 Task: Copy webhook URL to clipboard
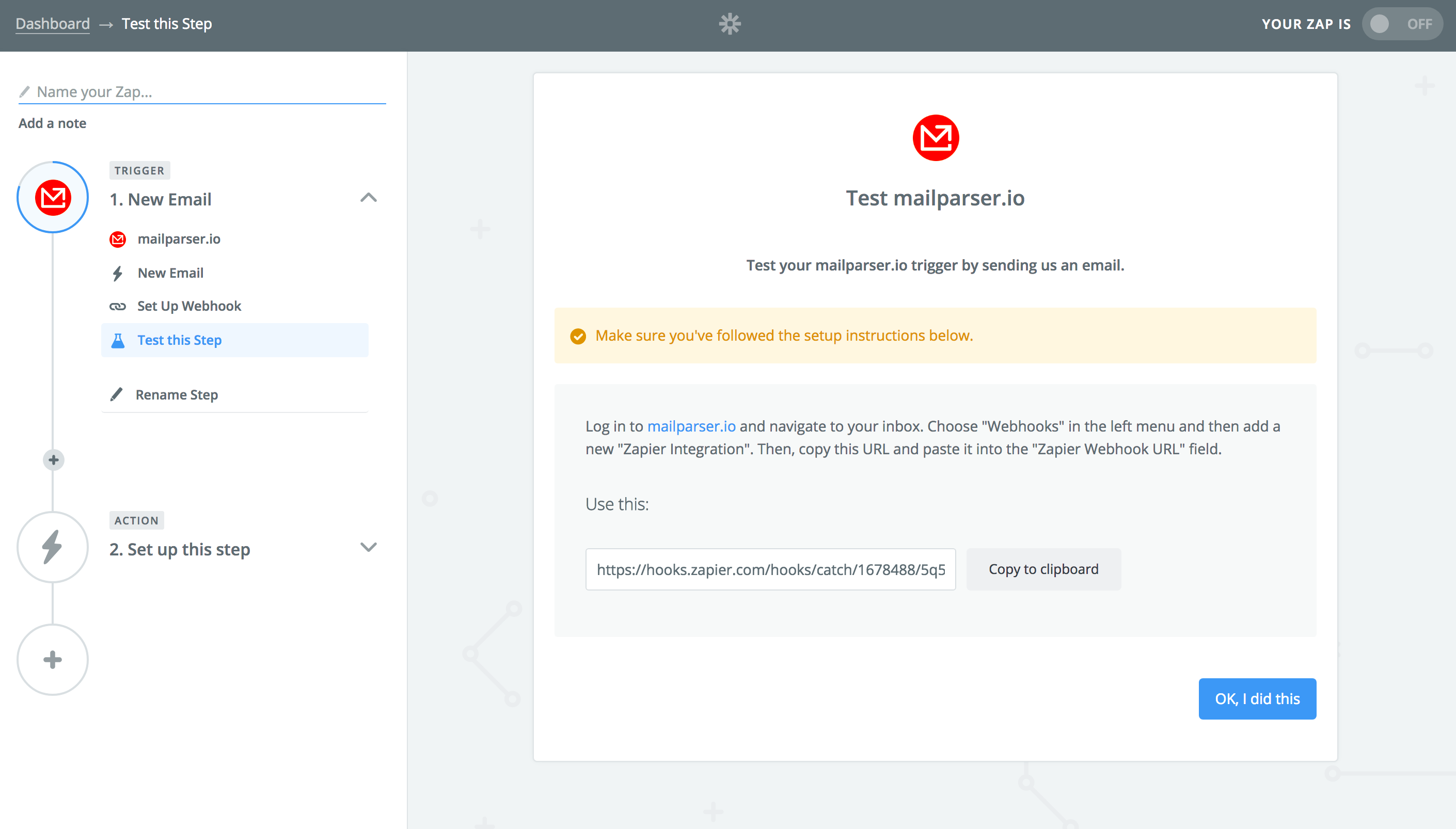[x=1043, y=569]
